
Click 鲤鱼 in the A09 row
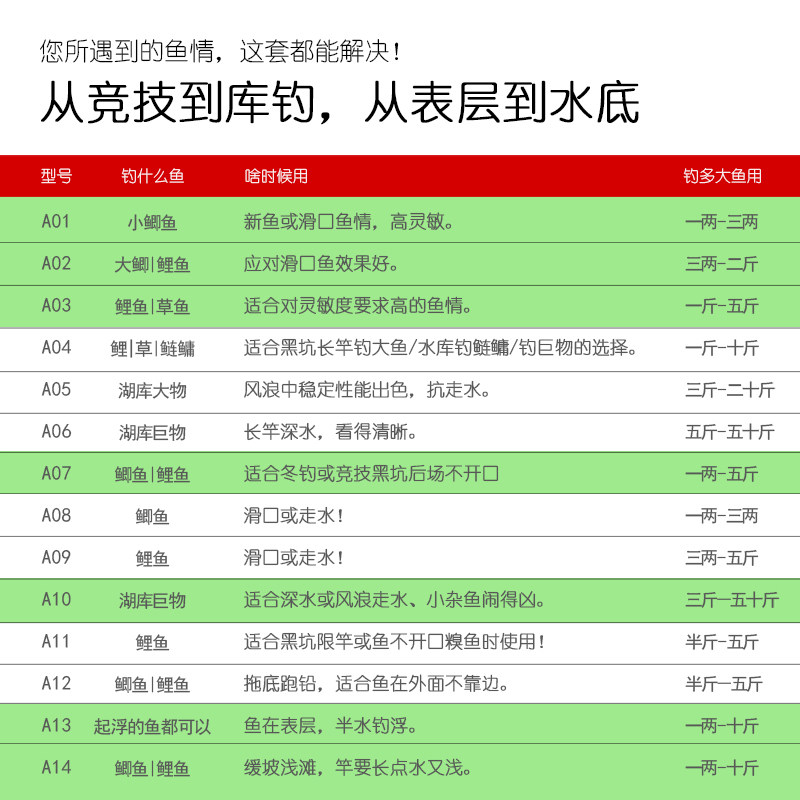coord(152,559)
